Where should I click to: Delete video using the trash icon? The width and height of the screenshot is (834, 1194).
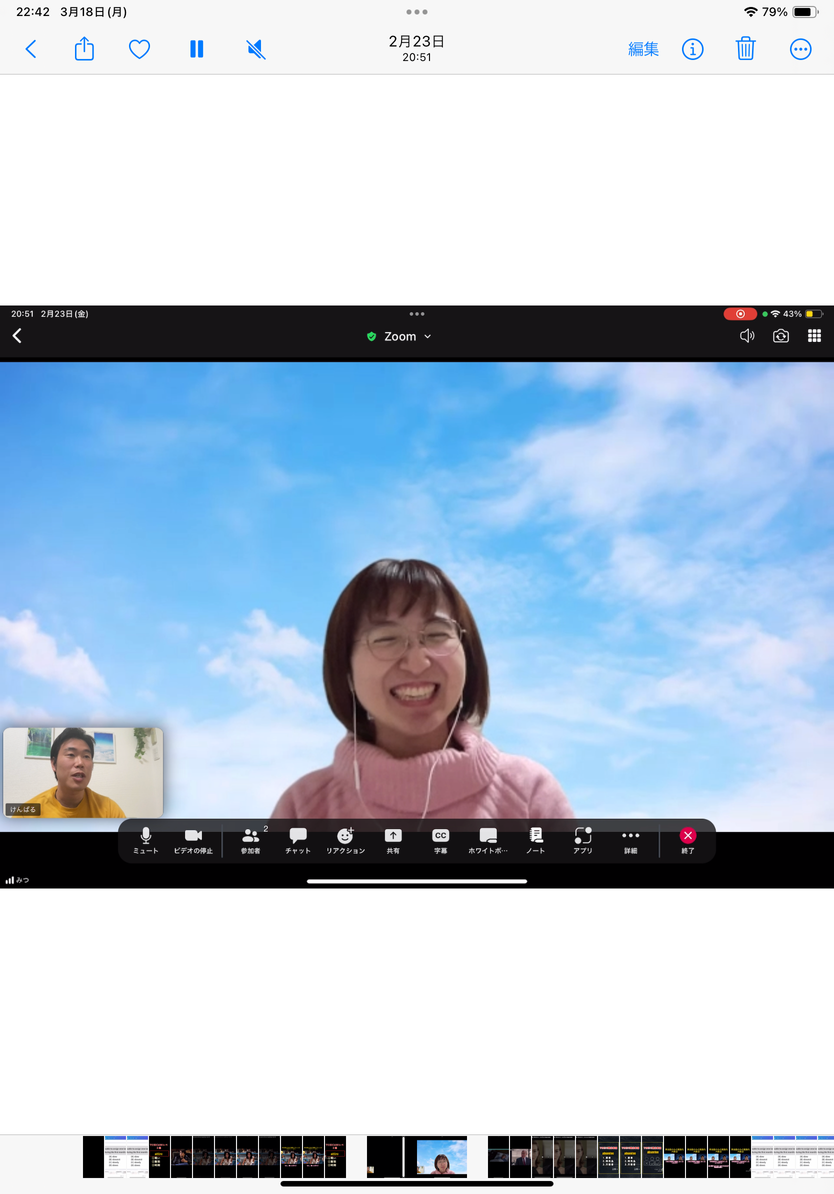pos(745,49)
